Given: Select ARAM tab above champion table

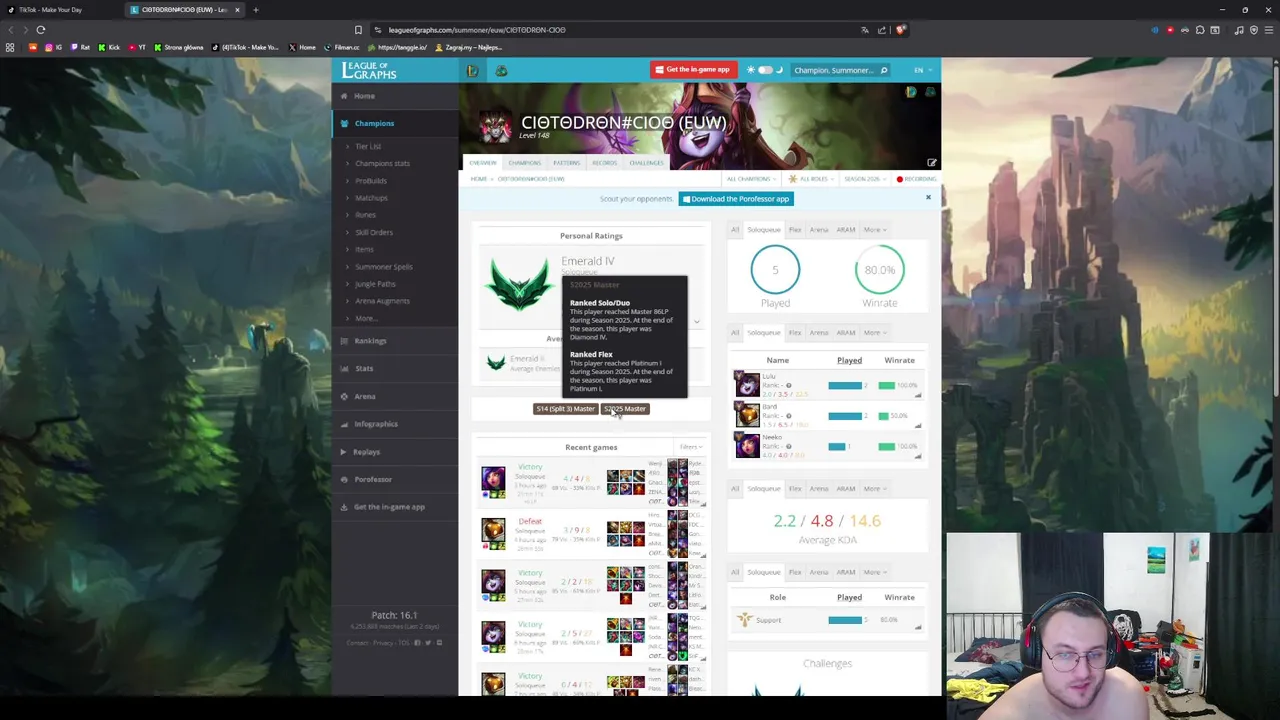Looking at the screenshot, I should coord(846,333).
